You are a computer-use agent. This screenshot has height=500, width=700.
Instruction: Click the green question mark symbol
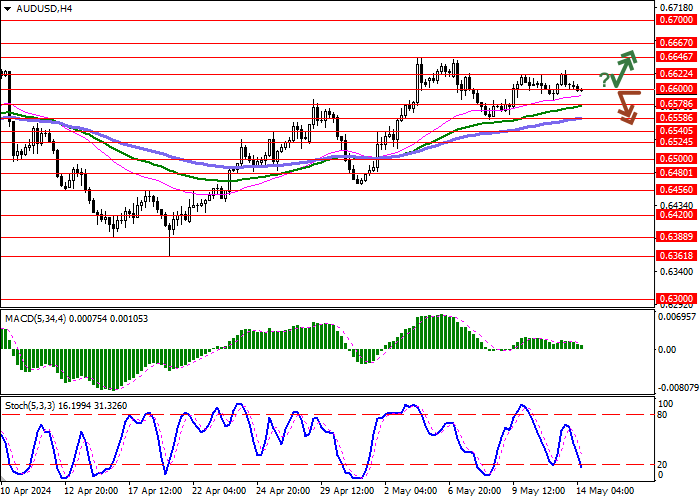pos(604,79)
